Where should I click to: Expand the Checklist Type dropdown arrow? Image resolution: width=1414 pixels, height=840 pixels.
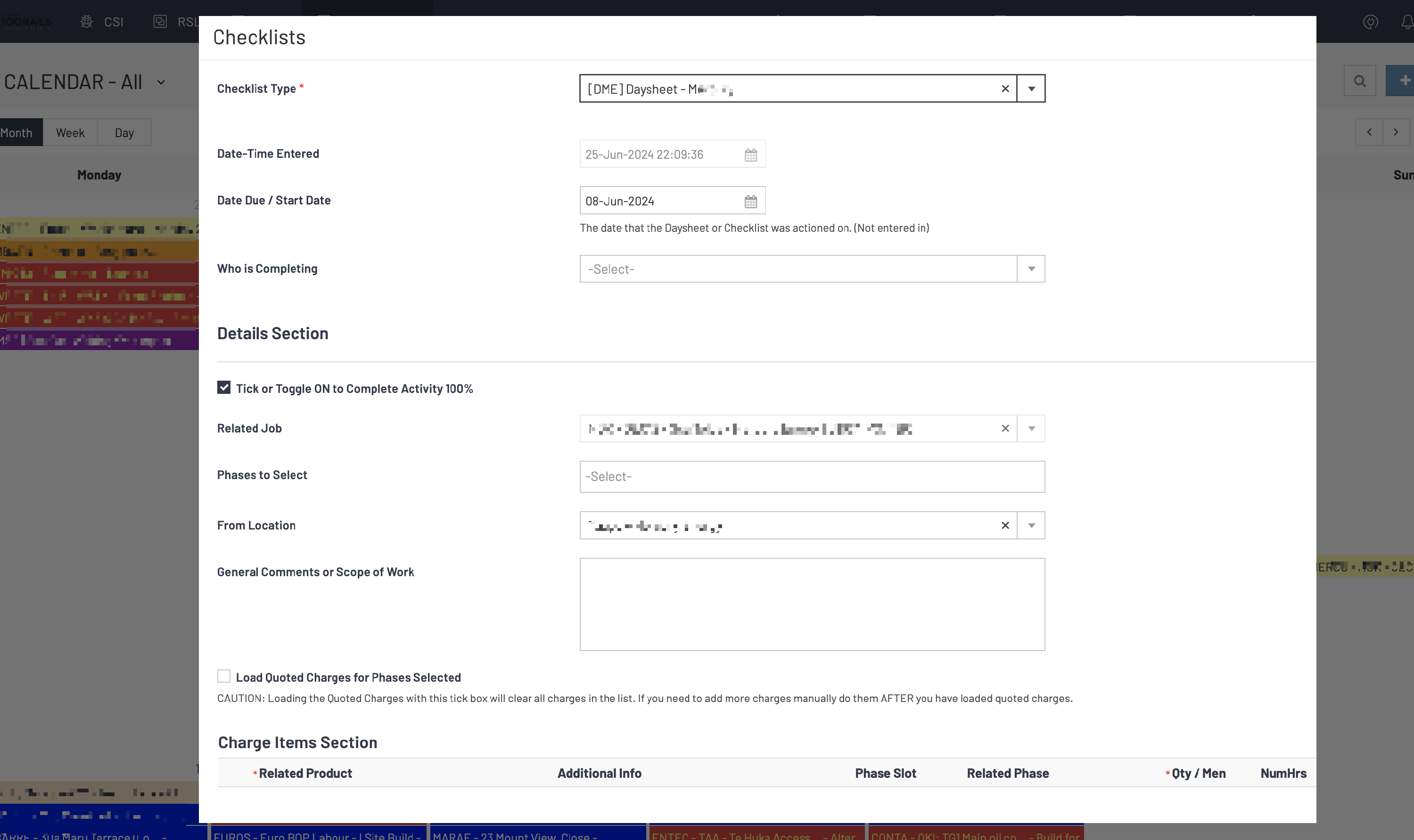(1031, 89)
